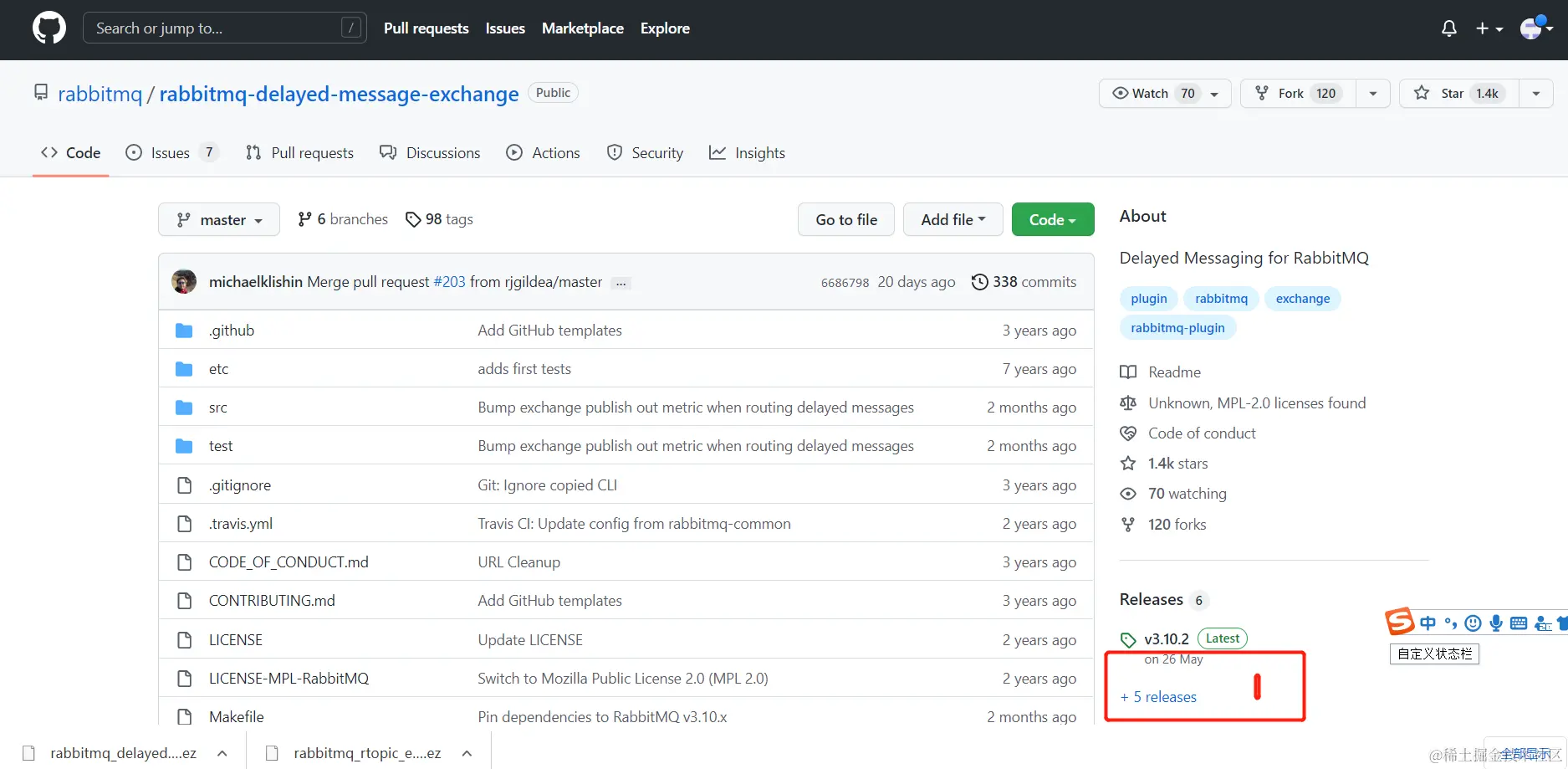Open the .travis.yml file
The width and height of the screenshot is (1568, 769).
tap(241, 524)
